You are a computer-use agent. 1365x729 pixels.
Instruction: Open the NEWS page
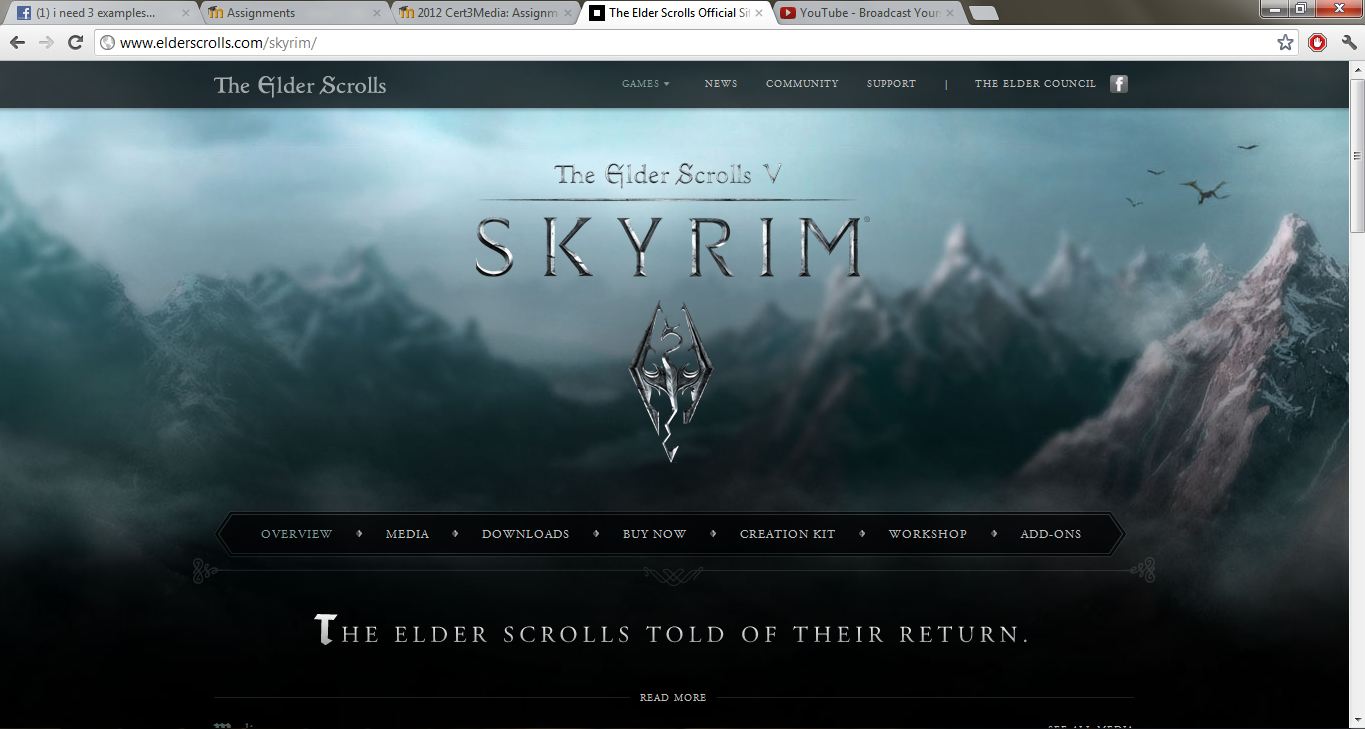point(721,84)
